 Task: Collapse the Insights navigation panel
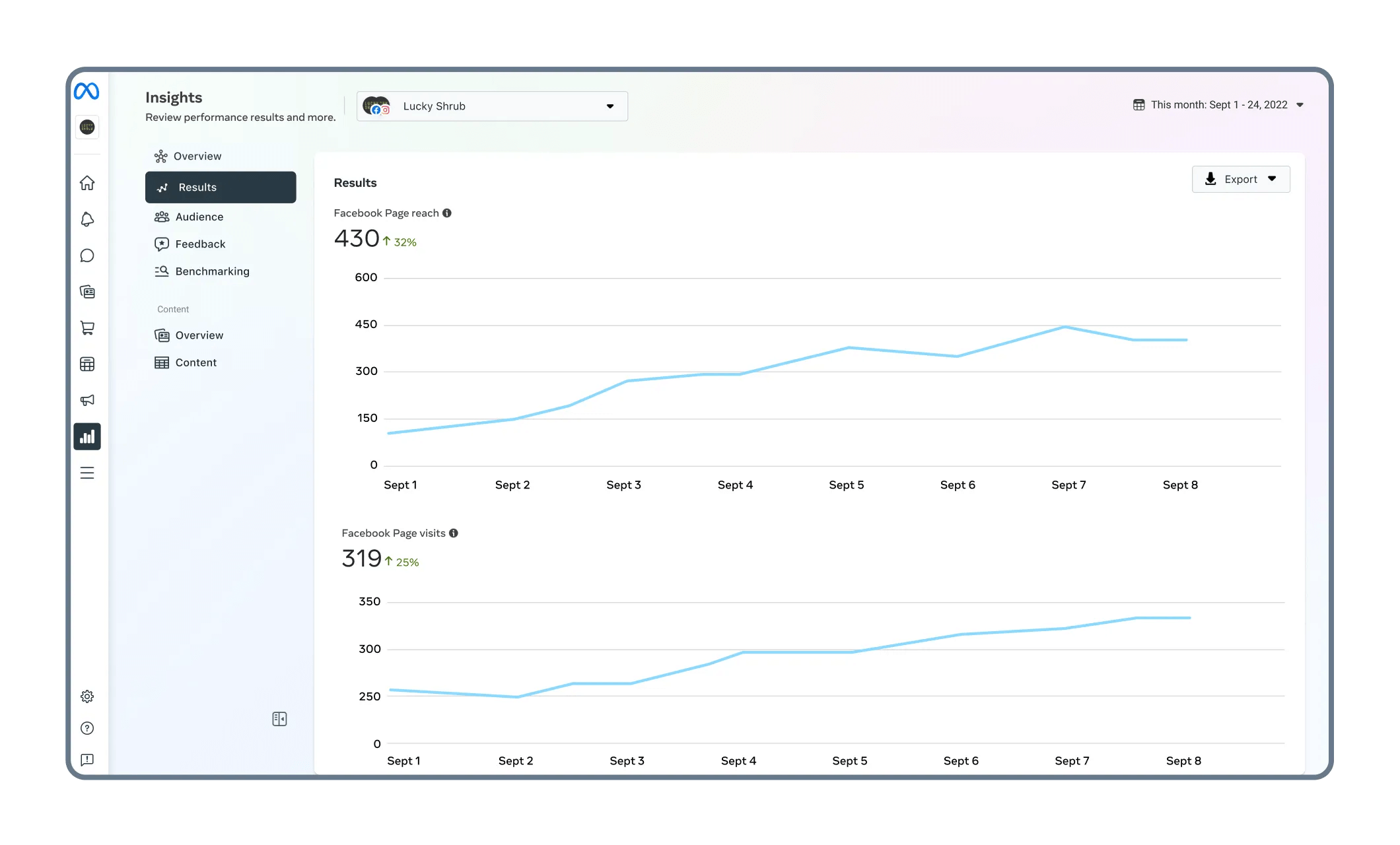tap(280, 719)
